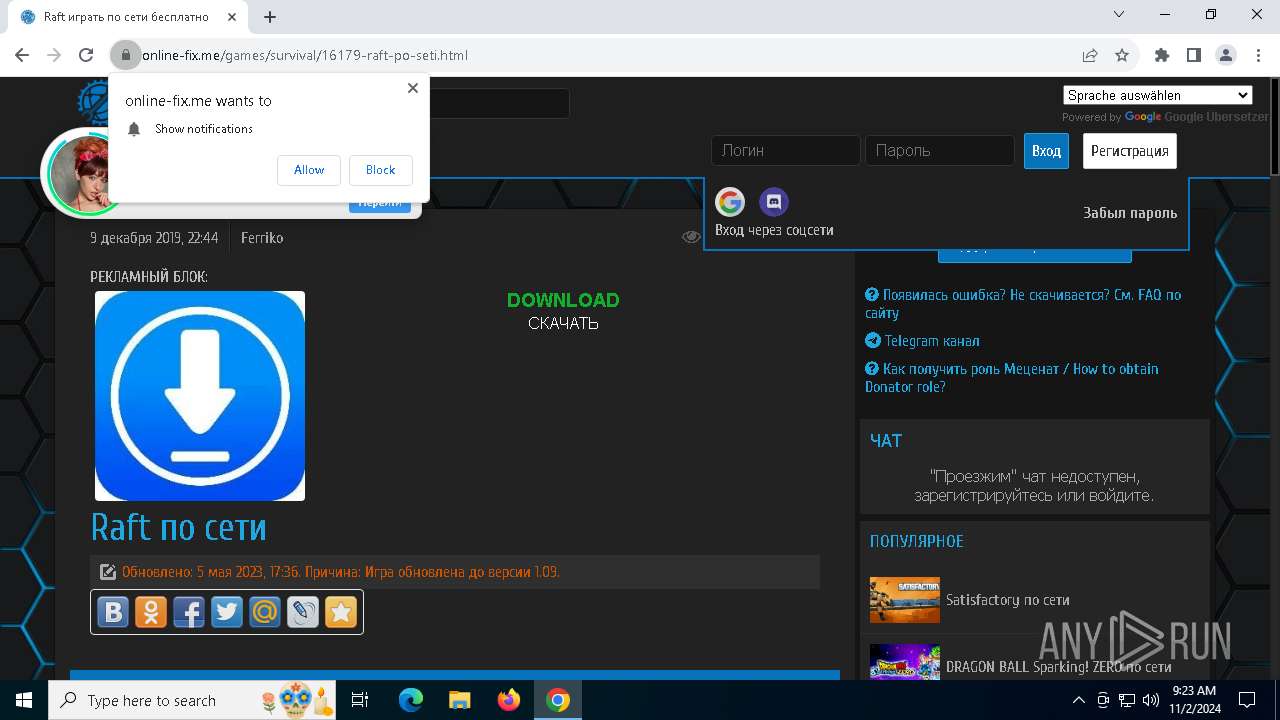Click the ПОПУЛЯРНОЕ section heading
The width and height of the screenshot is (1280, 720).
[x=917, y=541]
